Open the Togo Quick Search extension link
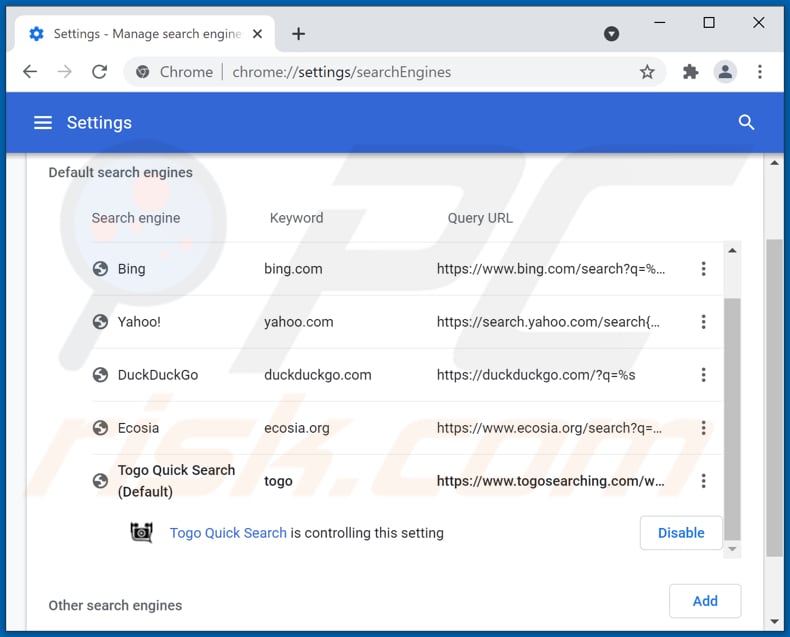790x637 pixels. tap(228, 533)
